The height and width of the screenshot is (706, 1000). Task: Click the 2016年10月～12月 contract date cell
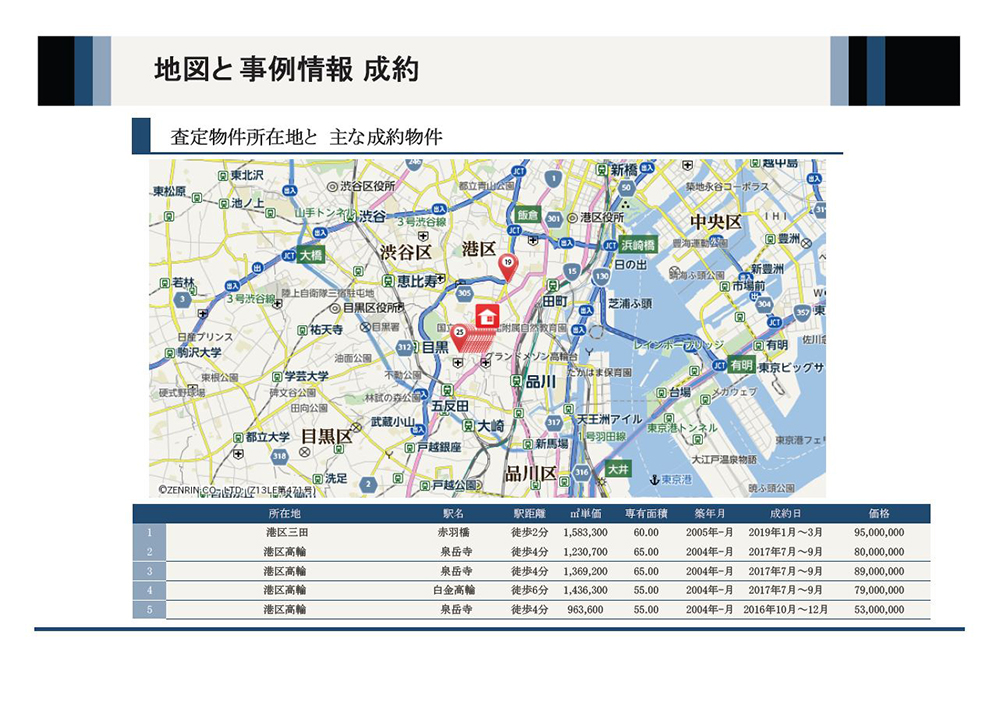click(785, 610)
